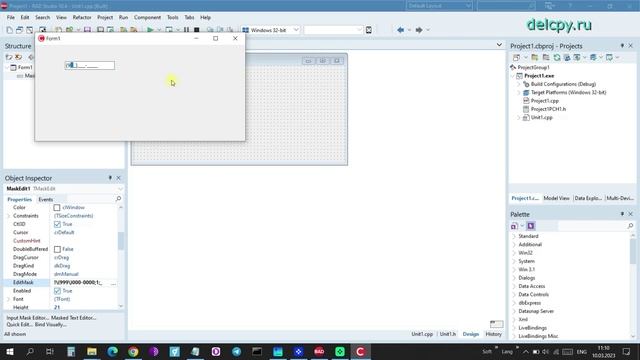640x360 pixels.
Task: Click the Quick Edit link
Action: [x=20, y=324]
